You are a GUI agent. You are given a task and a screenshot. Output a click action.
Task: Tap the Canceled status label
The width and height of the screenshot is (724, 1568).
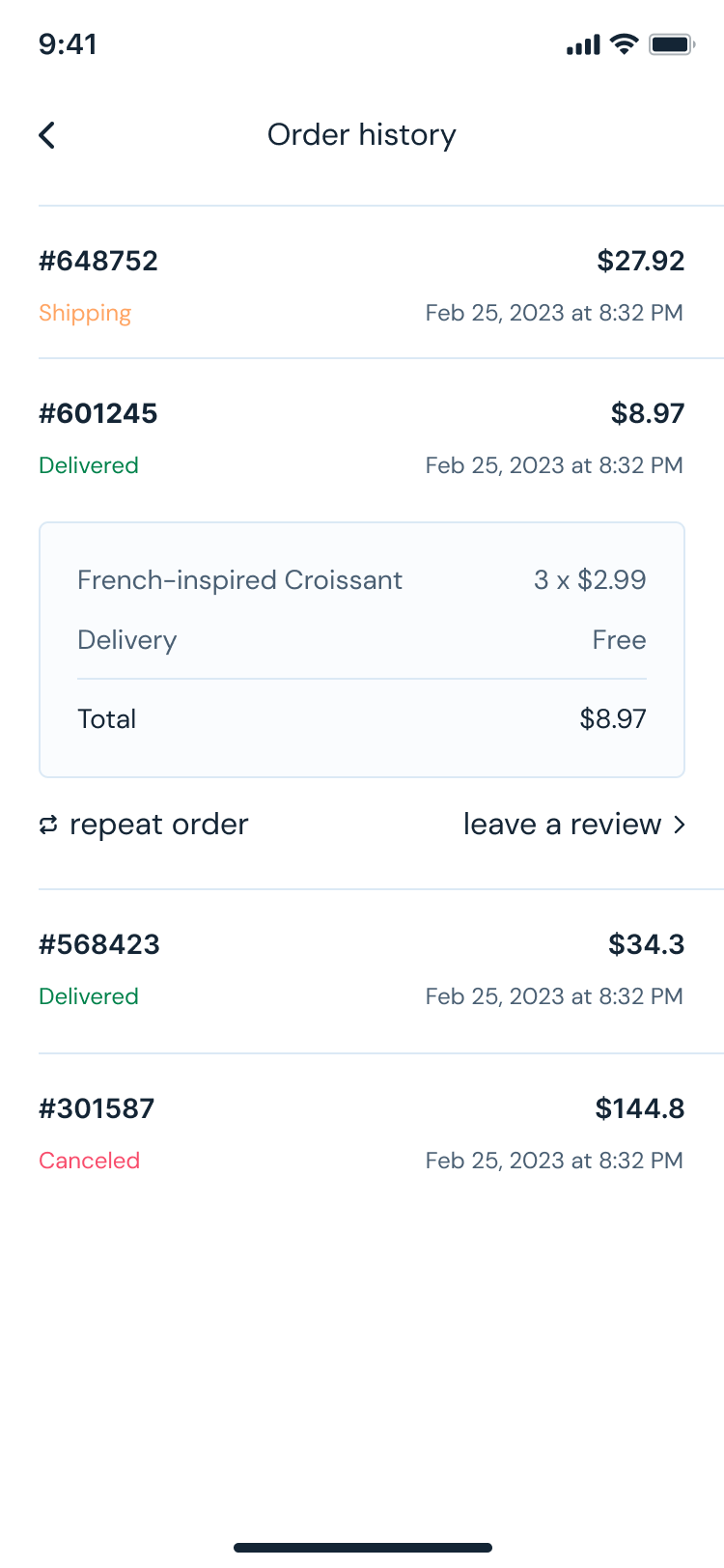click(89, 1161)
